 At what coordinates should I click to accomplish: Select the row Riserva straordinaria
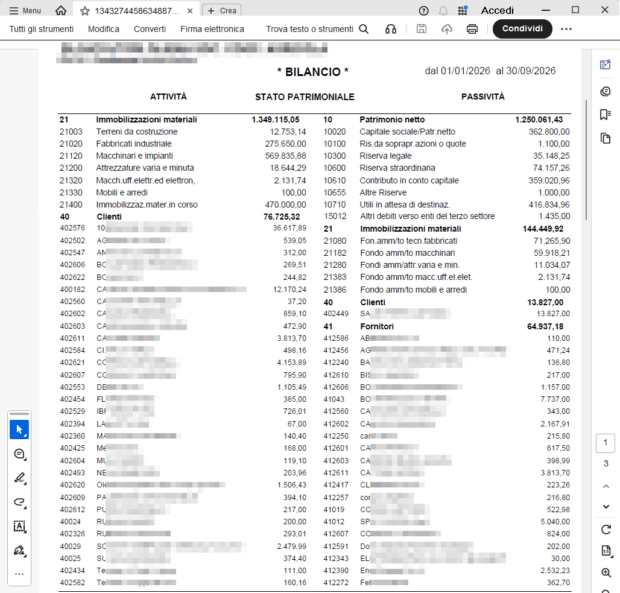(x=447, y=168)
